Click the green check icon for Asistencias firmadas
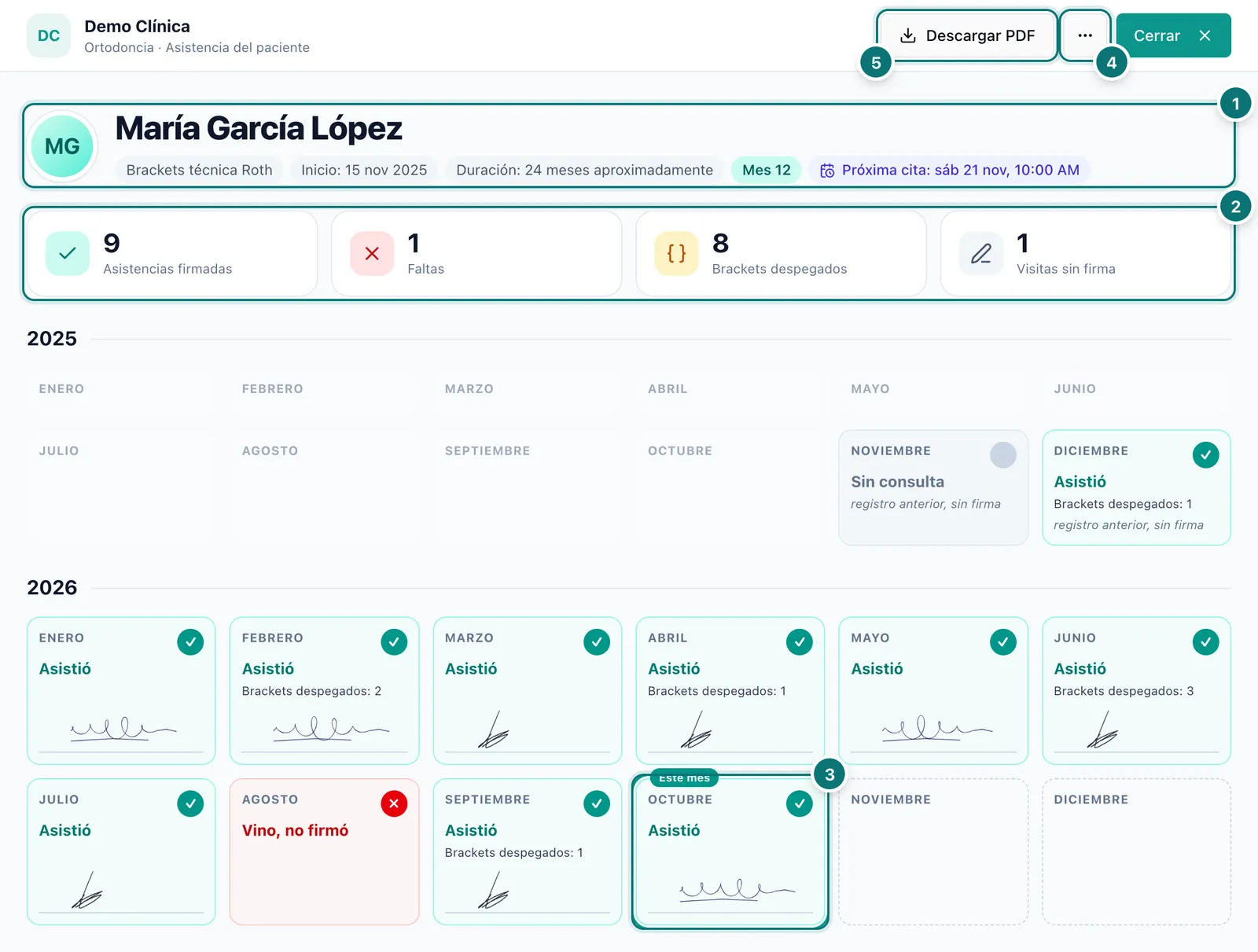 (x=68, y=253)
